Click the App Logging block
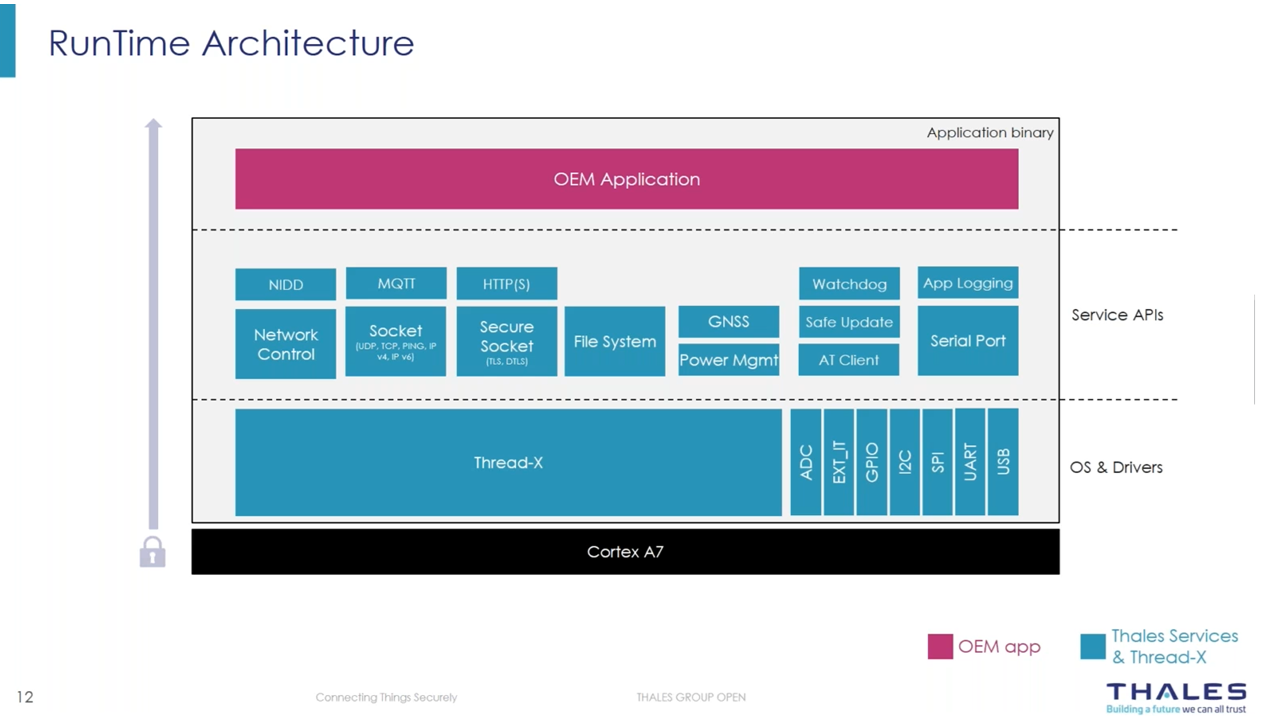This screenshot has width=1280, height=720. tap(968, 283)
